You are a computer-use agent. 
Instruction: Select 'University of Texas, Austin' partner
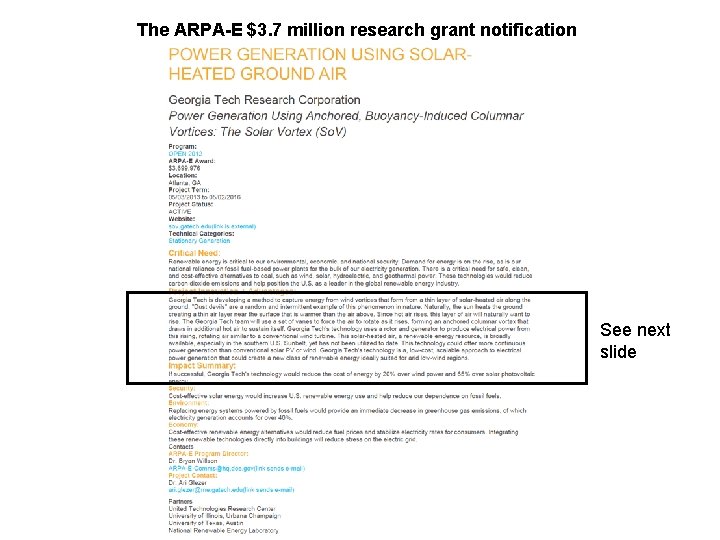pos(206,523)
